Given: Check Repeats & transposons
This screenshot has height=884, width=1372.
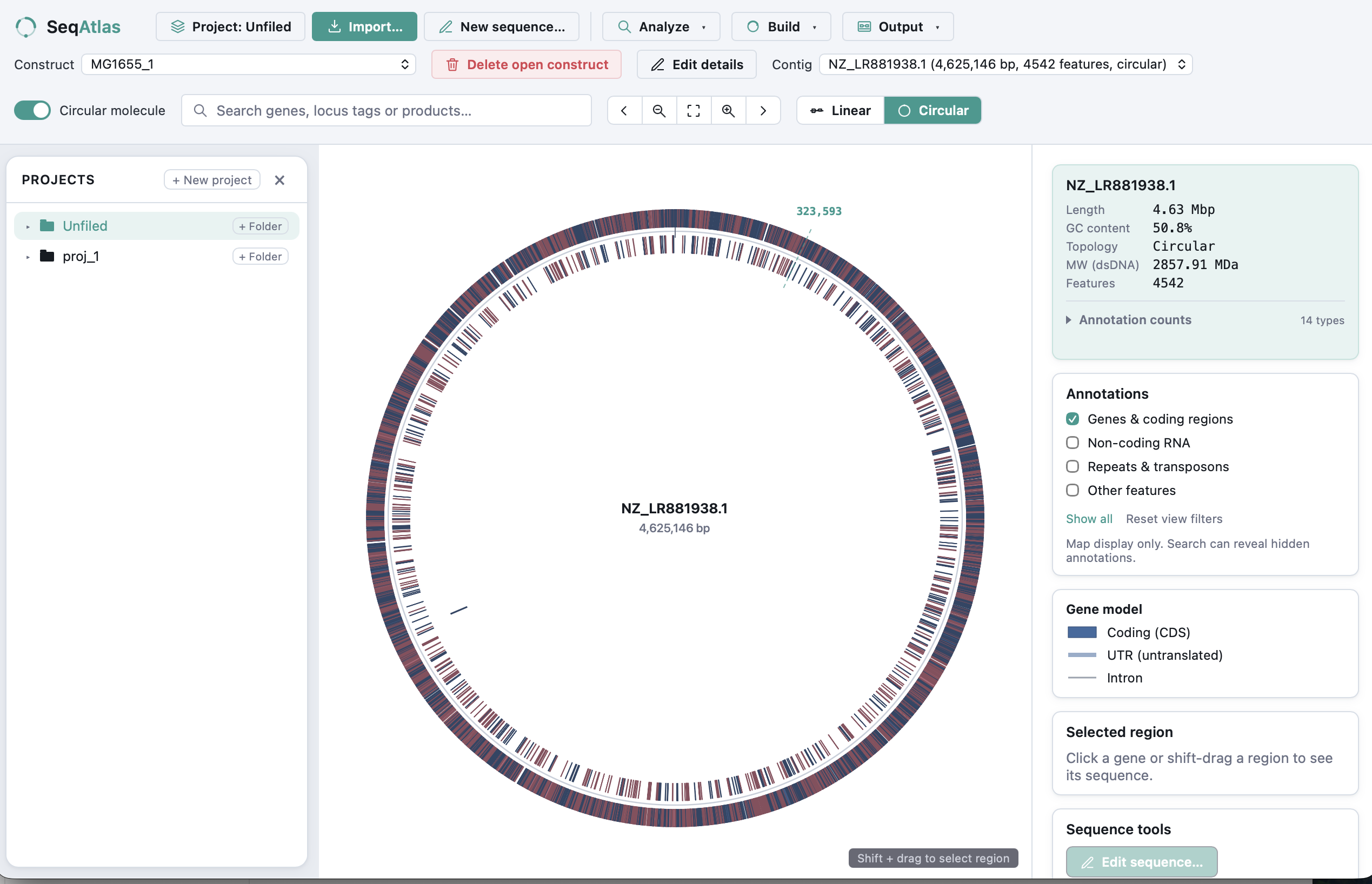Looking at the screenshot, I should click(1072, 467).
